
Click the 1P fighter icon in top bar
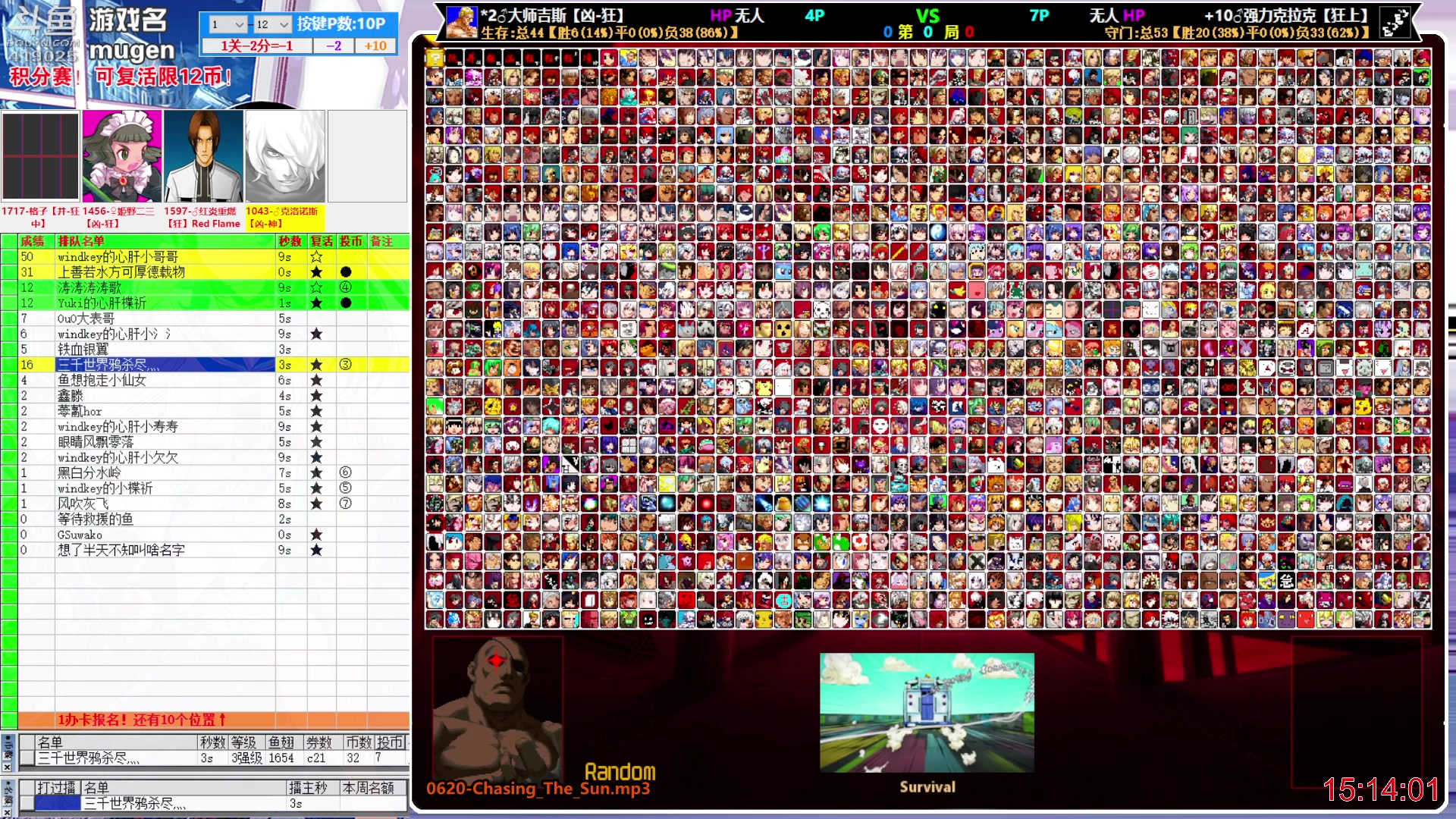coord(462,23)
